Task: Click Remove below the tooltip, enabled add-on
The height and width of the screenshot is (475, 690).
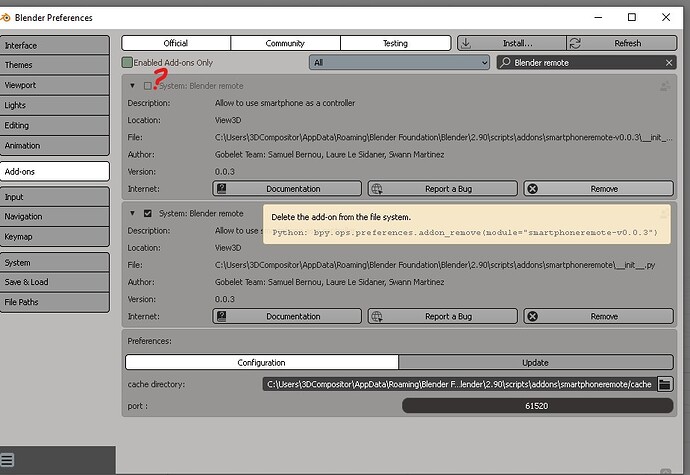Action: click(x=598, y=317)
